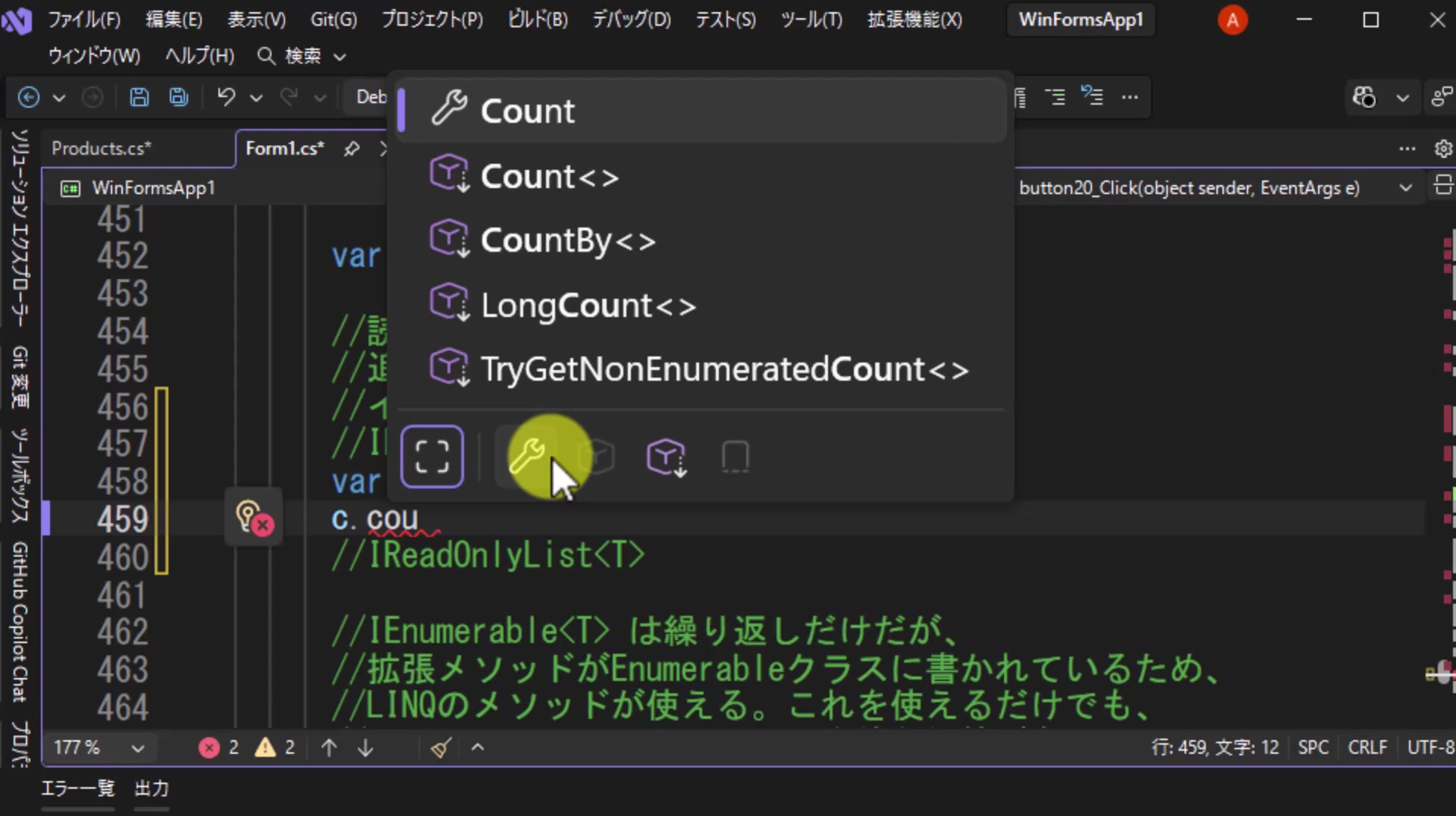Open the document tabs overflow ellipsis
1456x816 pixels.
click(1407, 149)
